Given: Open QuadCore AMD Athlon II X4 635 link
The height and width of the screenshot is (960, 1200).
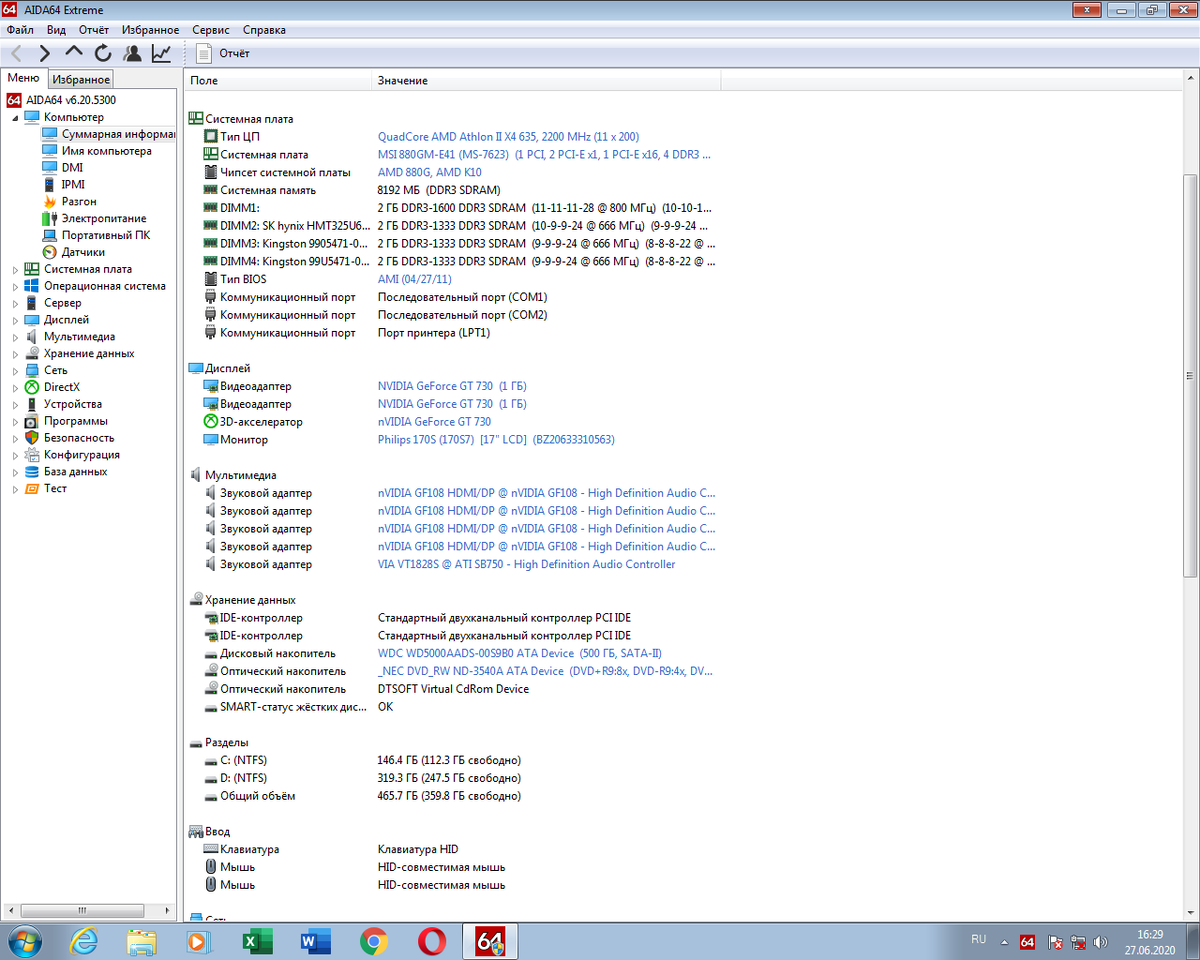Looking at the screenshot, I should [x=508, y=137].
